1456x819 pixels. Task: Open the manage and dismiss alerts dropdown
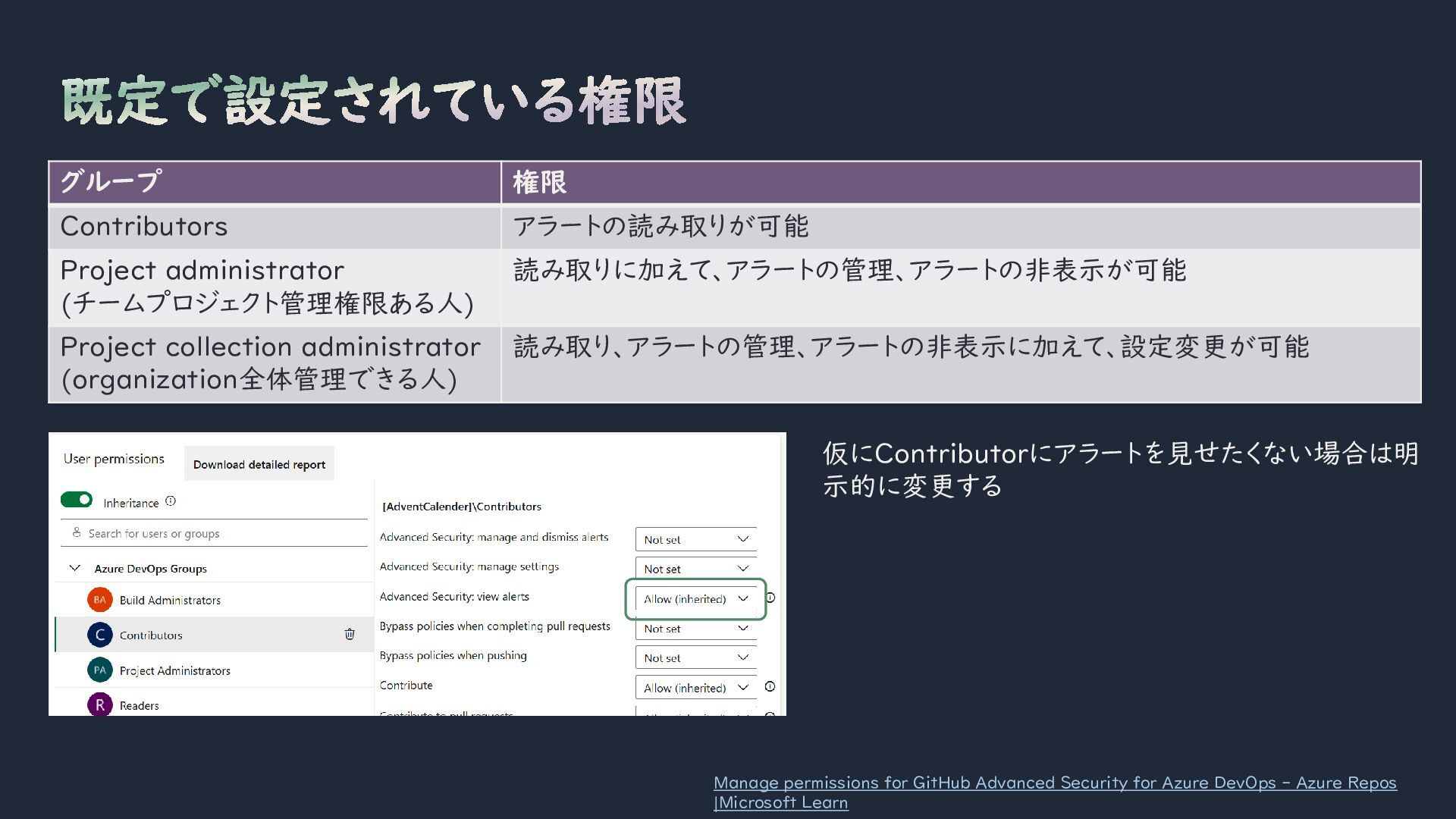[695, 539]
